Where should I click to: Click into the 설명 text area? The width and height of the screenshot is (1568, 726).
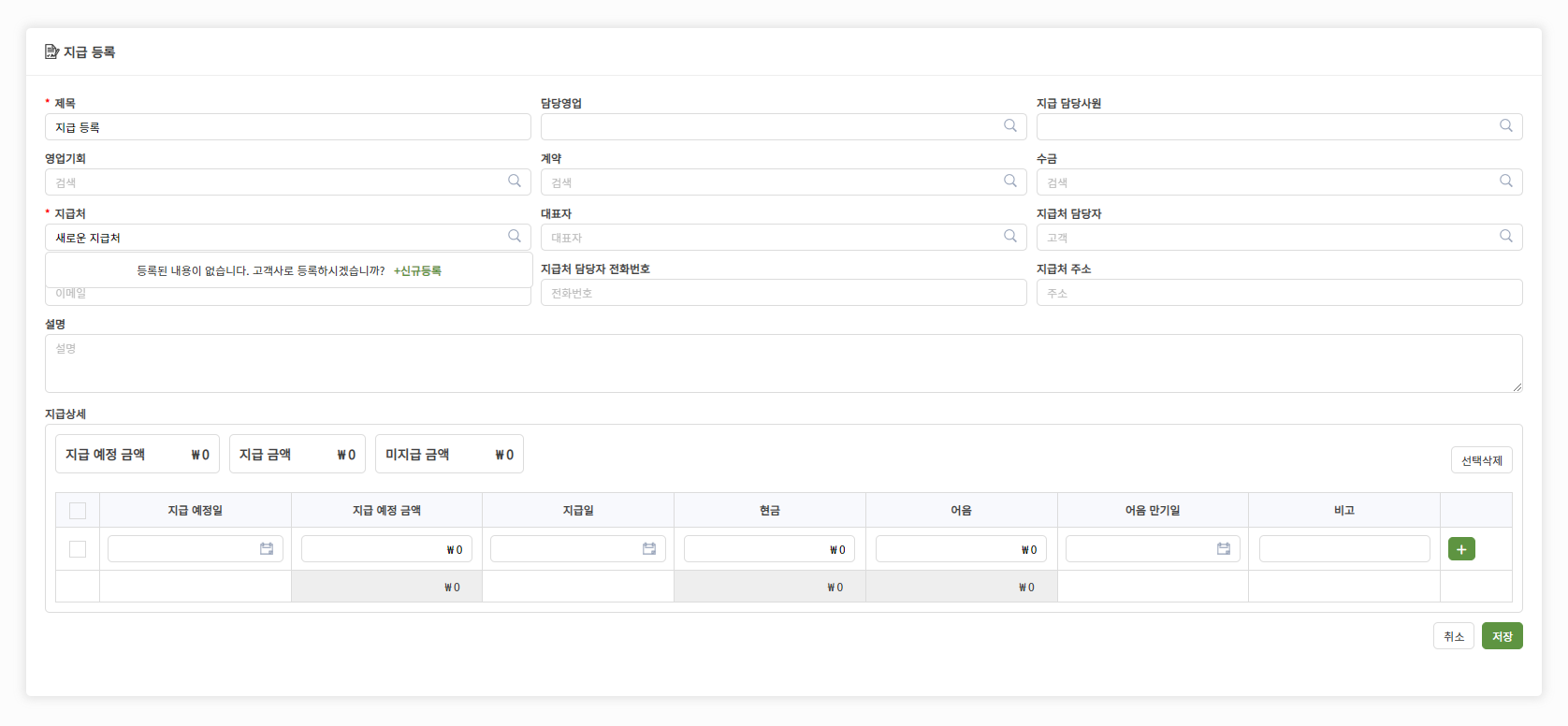(783, 364)
